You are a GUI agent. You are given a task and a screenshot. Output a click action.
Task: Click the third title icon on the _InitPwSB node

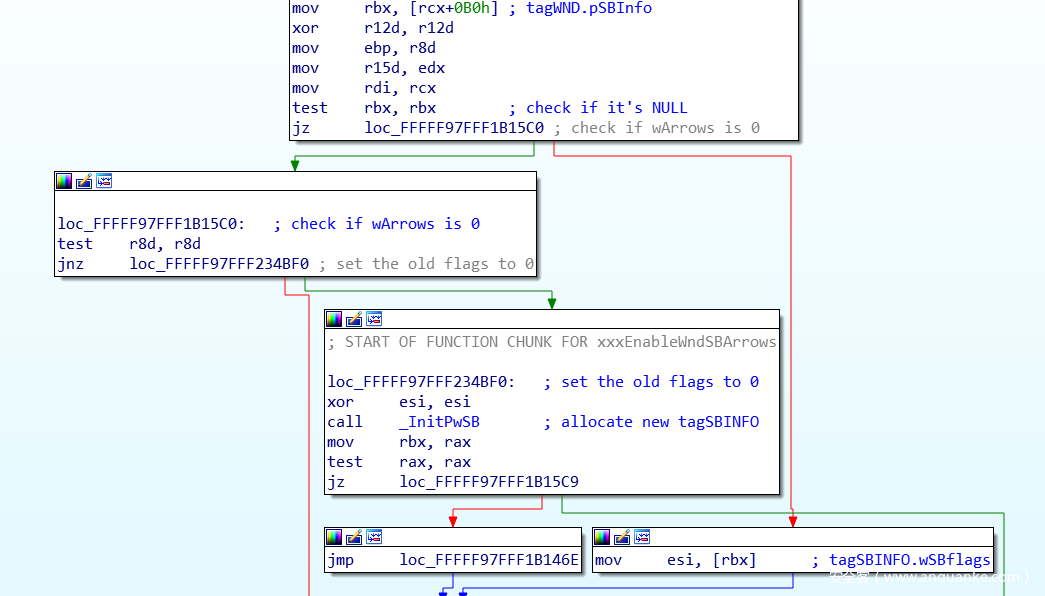[x=374, y=319]
